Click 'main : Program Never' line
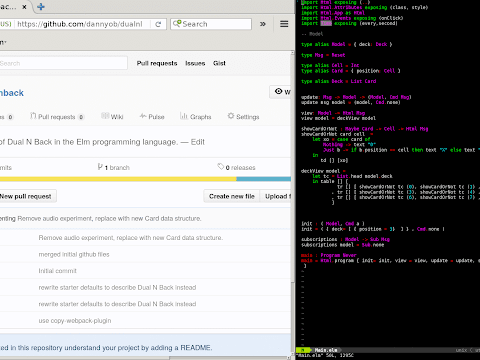Screen dimensions: 480x360 (x=329, y=255)
